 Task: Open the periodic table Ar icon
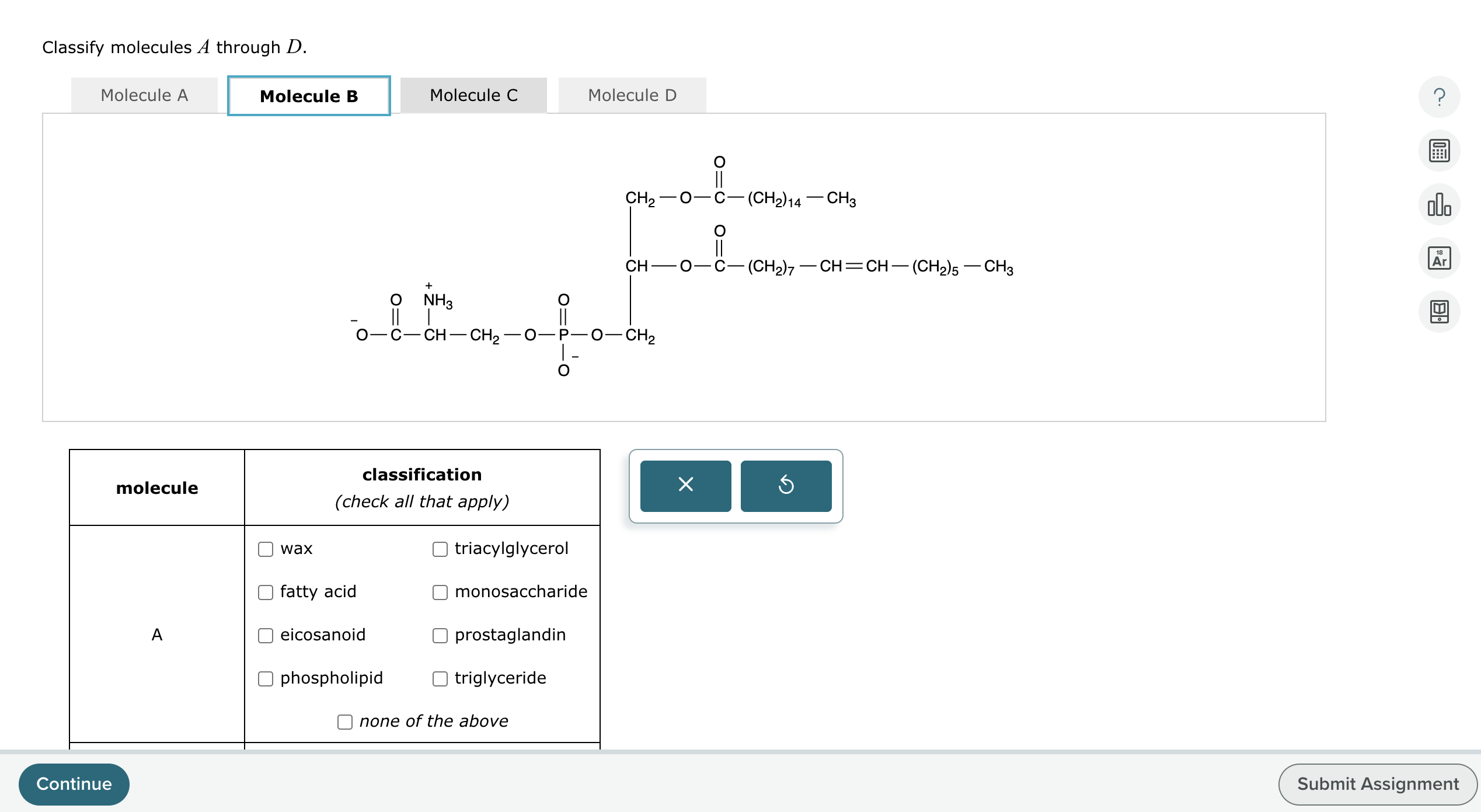[x=1438, y=258]
